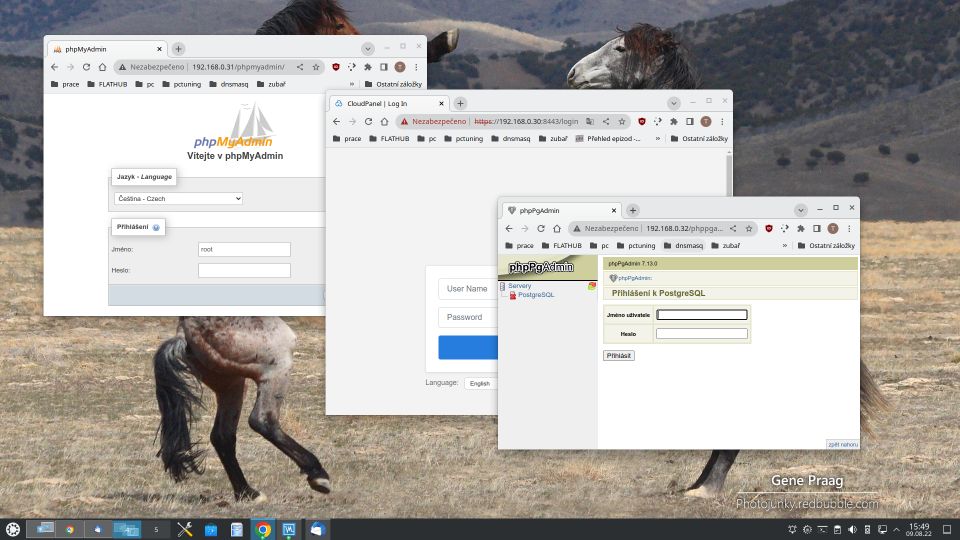960x540 pixels.
Task: Expand tab search chevron in phpMyAdmin window
Action: click(367, 48)
